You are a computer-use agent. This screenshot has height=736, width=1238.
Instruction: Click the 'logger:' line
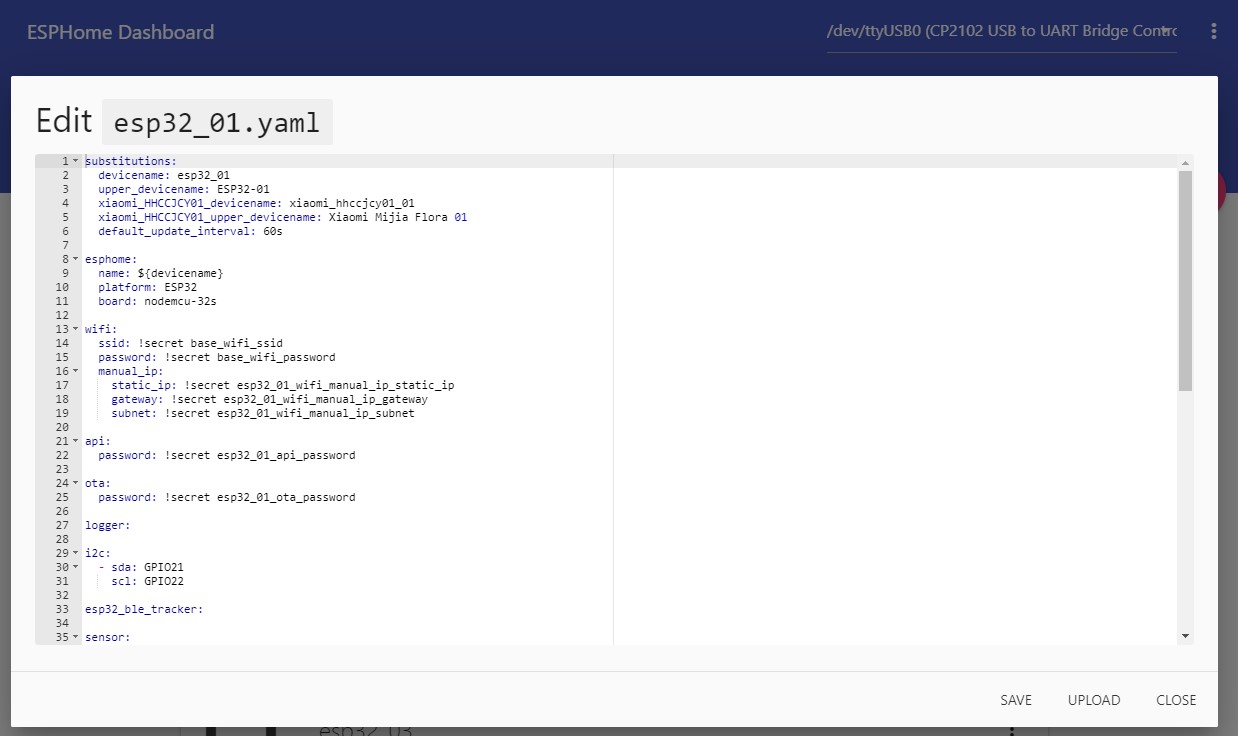[108, 525]
